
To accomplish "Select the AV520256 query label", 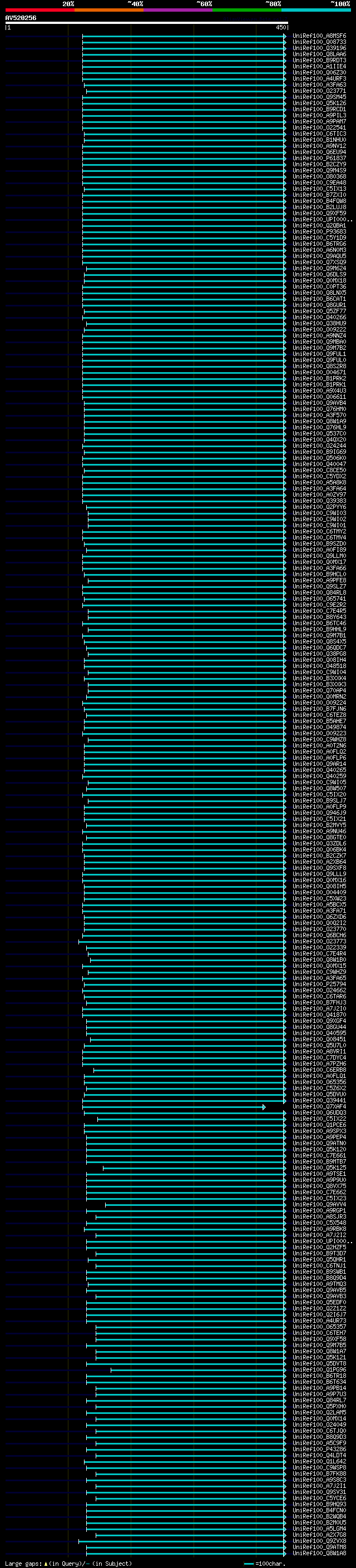I will pyautogui.click(x=21, y=18).
